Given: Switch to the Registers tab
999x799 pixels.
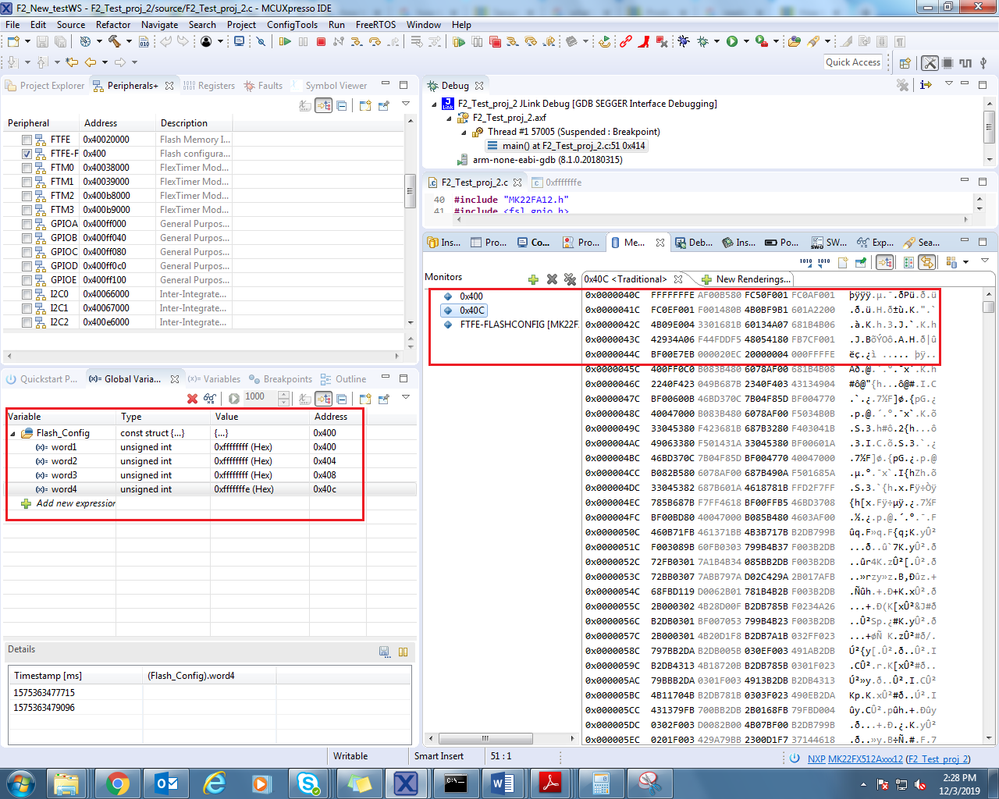Looking at the screenshot, I should click(x=209, y=85).
